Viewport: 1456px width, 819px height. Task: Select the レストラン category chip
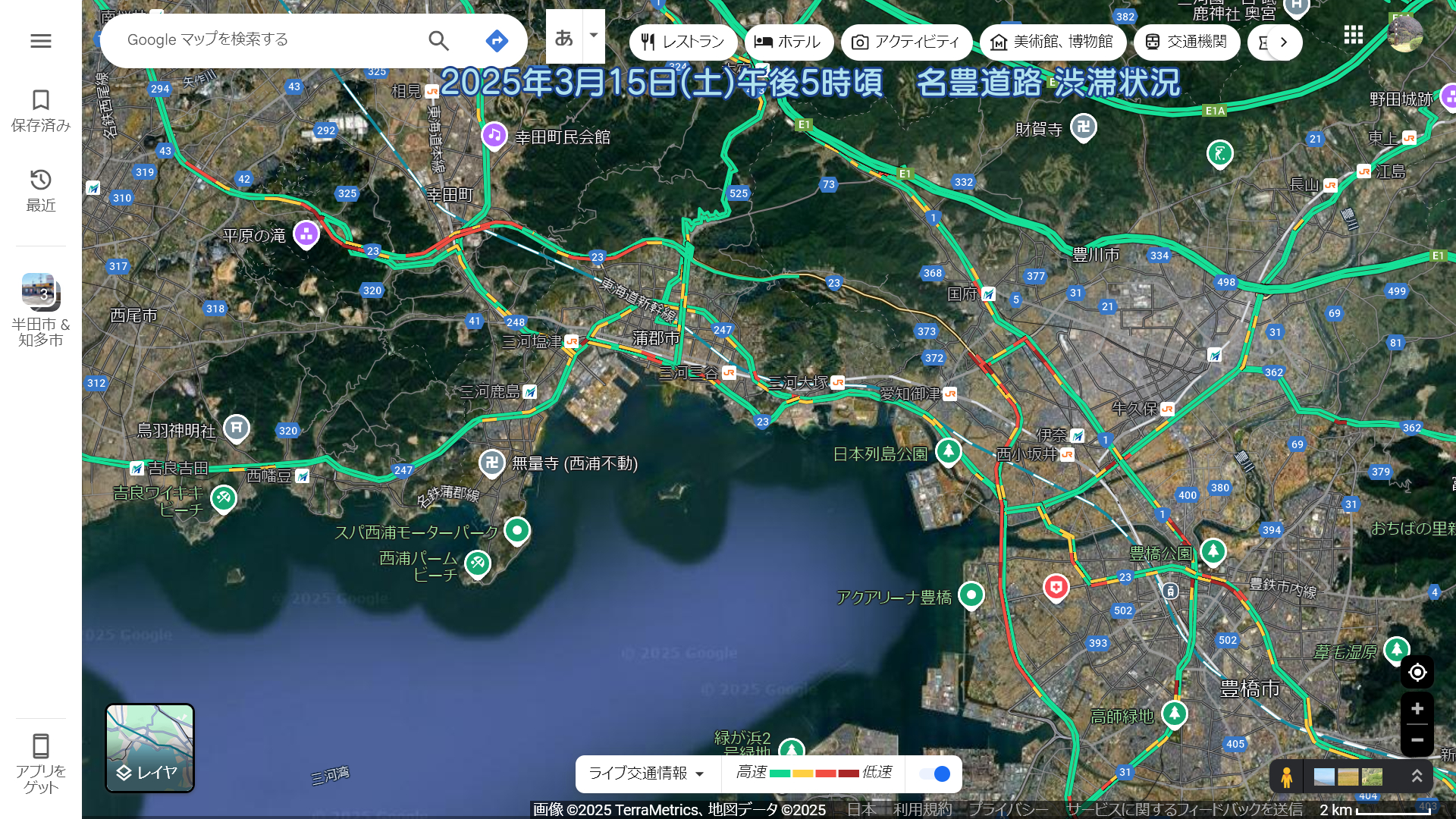tap(682, 42)
